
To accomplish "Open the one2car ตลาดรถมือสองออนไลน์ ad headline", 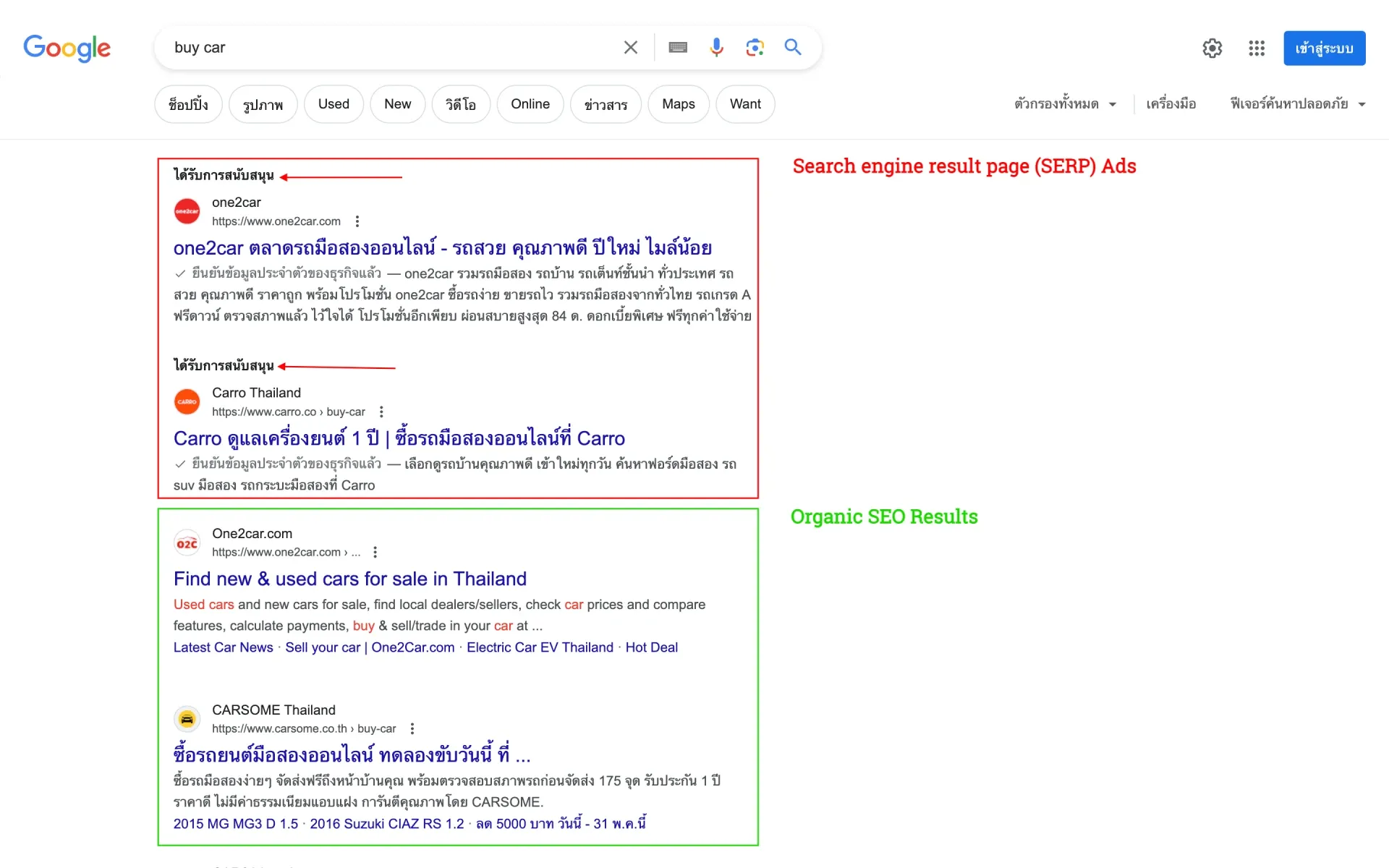I will pyautogui.click(x=443, y=248).
